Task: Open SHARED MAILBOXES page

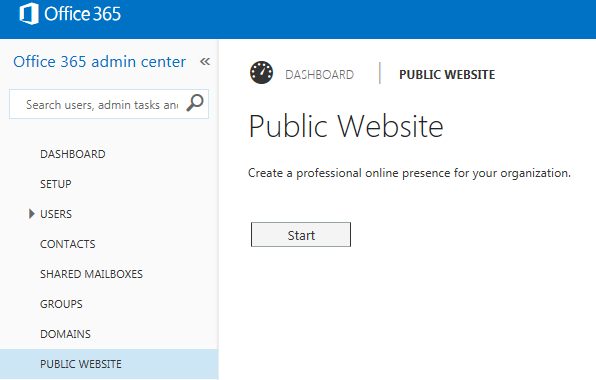Action: point(91,274)
